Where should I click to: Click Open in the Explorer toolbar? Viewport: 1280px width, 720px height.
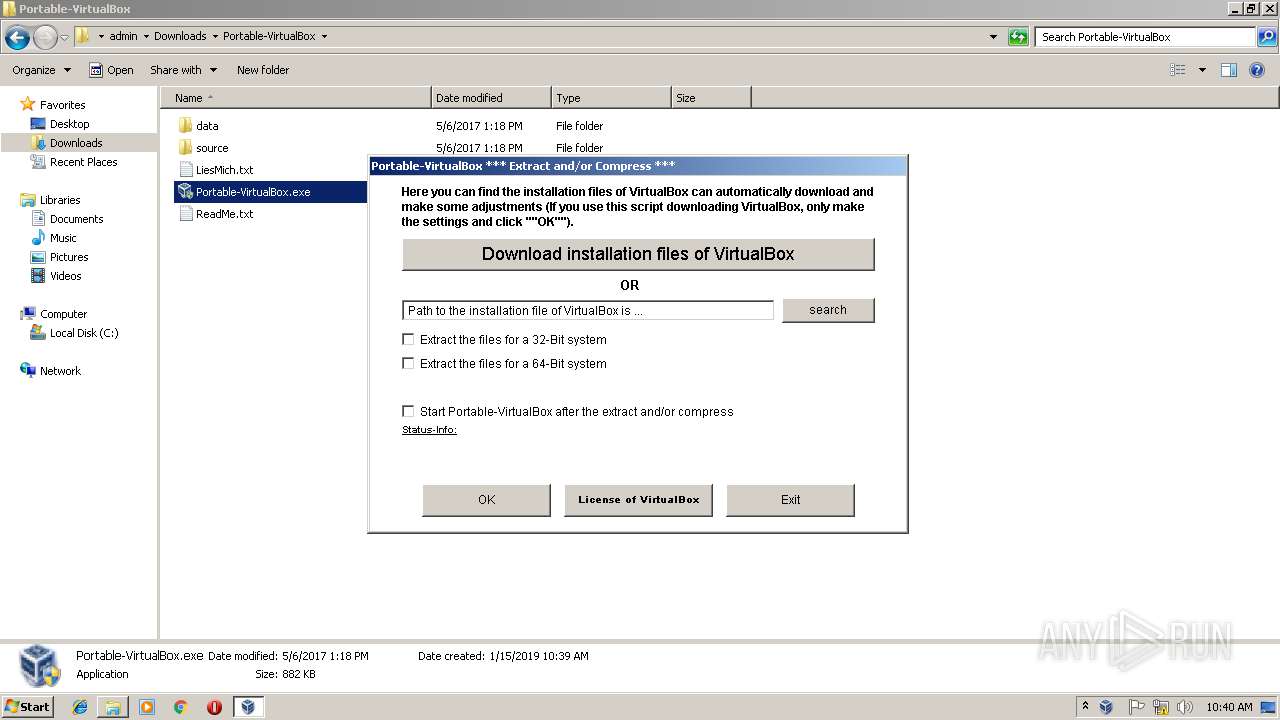pyautogui.click(x=111, y=70)
